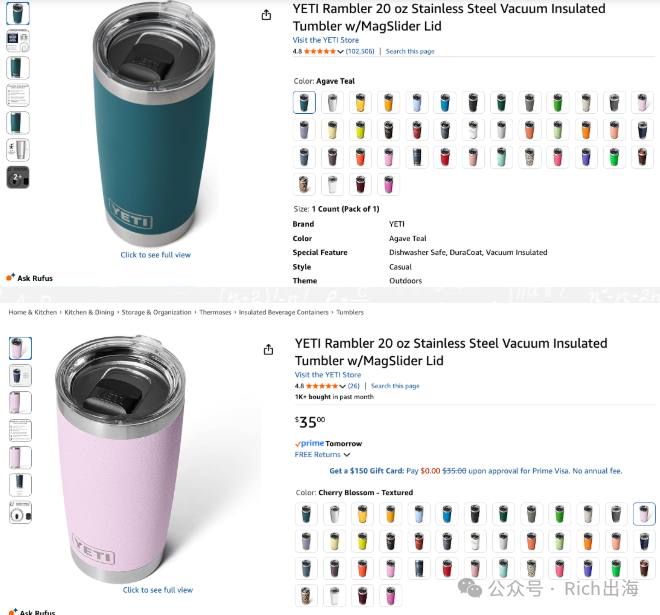
Task: Open the Kitchen & Dining breadcrumb
Action: [x=89, y=312]
